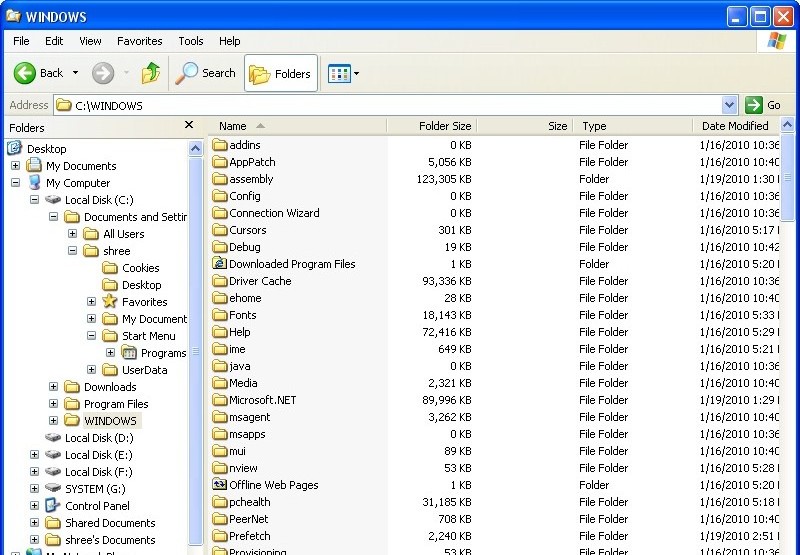Image resolution: width=800 pixels, height=555 pixels.
Task: Select the Connection Wizard folder name
Action: (x=274, y=213)
